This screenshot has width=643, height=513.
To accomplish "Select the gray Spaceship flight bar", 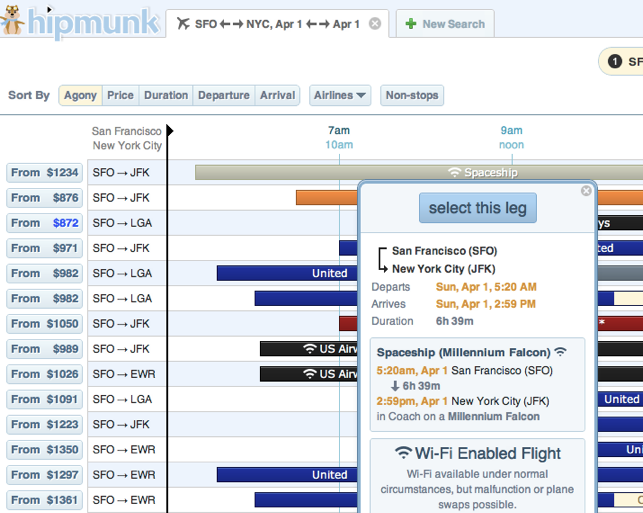I will (419, 173).
